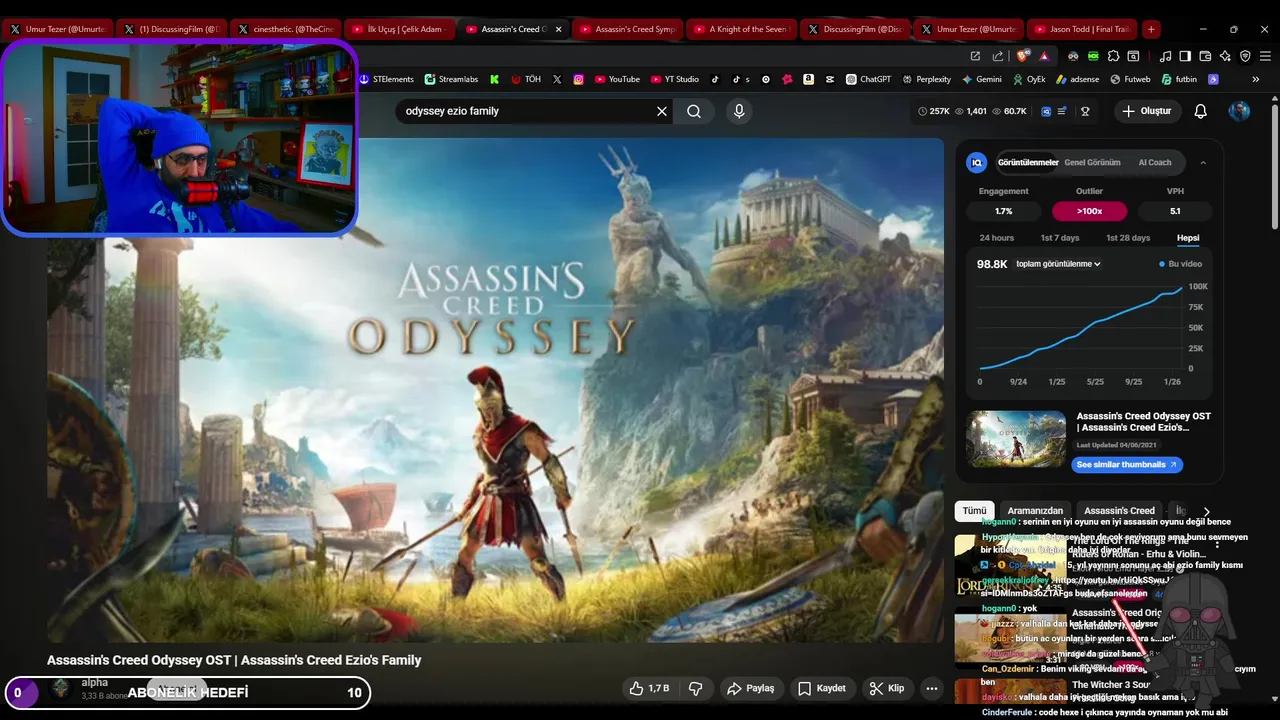Collapse the vidIQ stats panel chevron
1280x720 pixels.
1203,162
